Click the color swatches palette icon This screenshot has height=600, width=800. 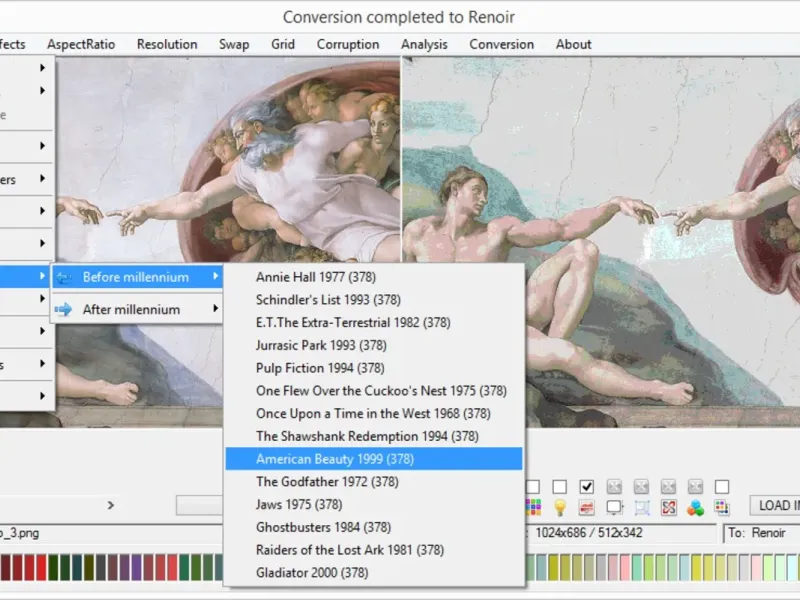[x=722, y=507]
